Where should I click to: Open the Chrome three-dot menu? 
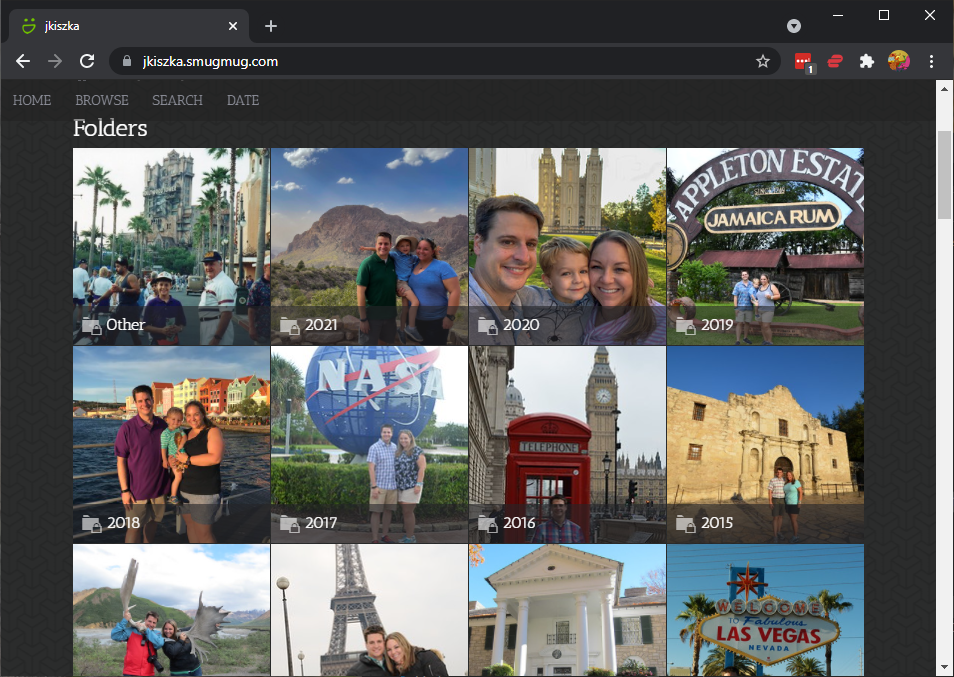[931, 61]
